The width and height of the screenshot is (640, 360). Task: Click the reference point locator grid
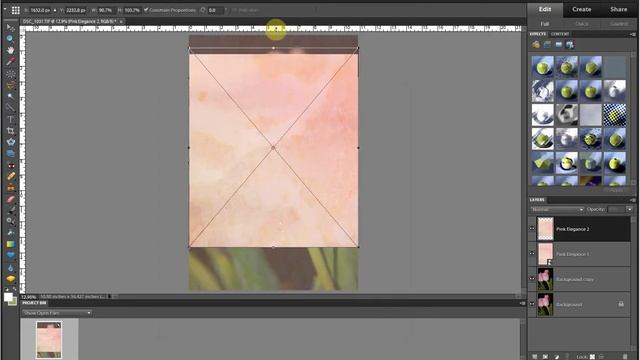(x=16, y=10)
